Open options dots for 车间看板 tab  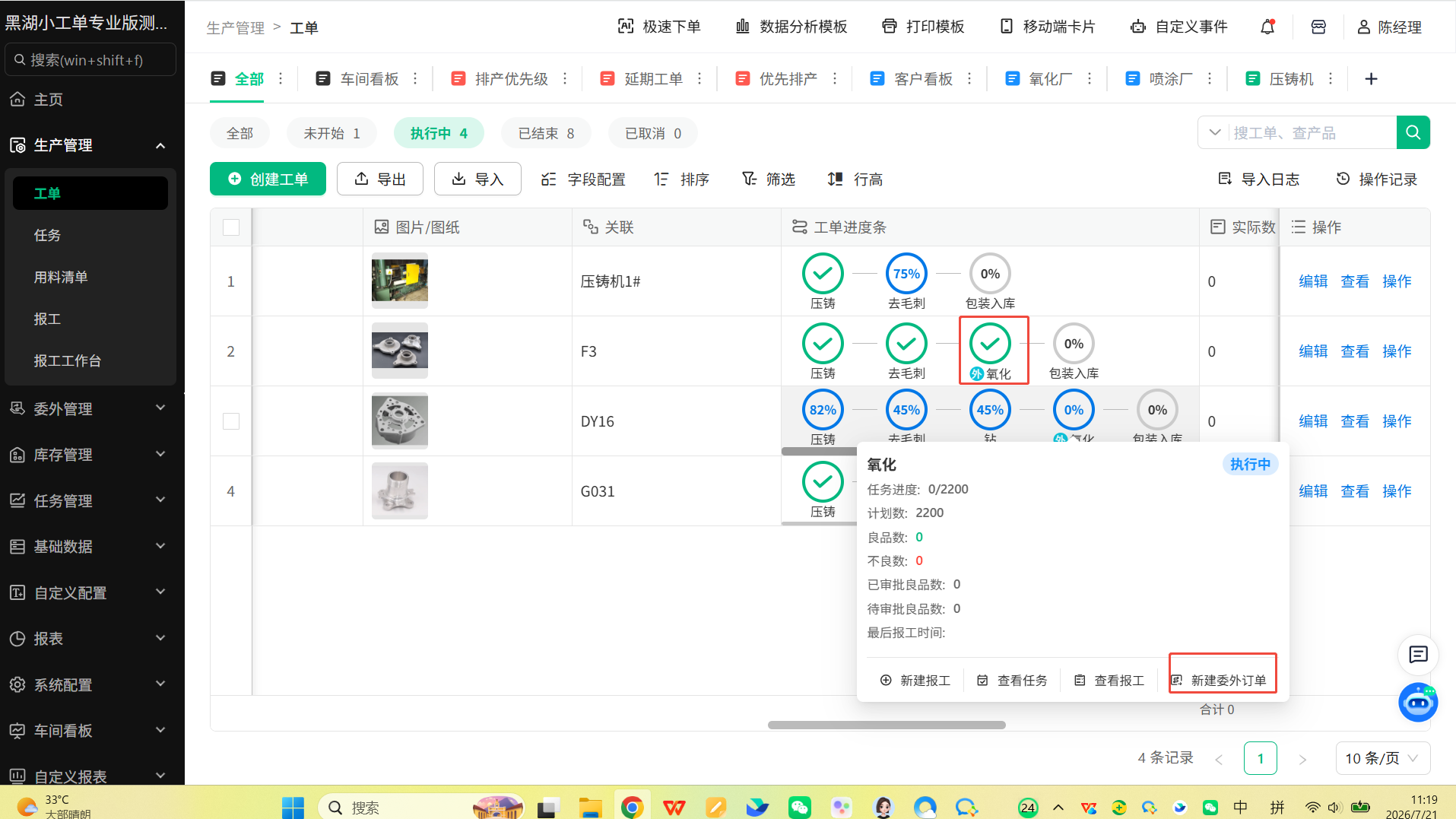click(x=415, y=79)
